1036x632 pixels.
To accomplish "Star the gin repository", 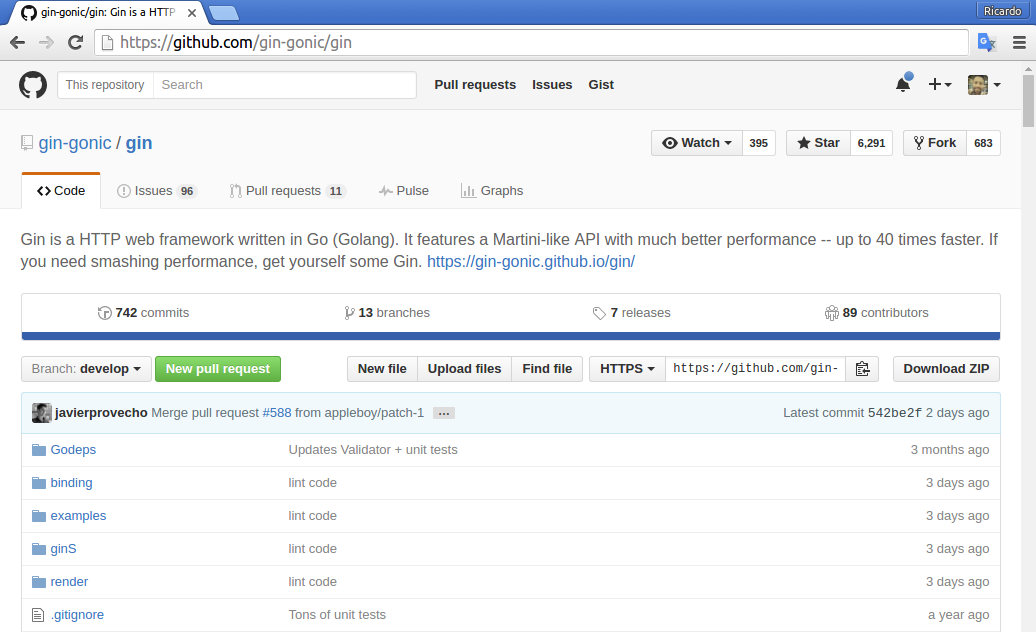I will pyautogui.click(x=818, y=143).
